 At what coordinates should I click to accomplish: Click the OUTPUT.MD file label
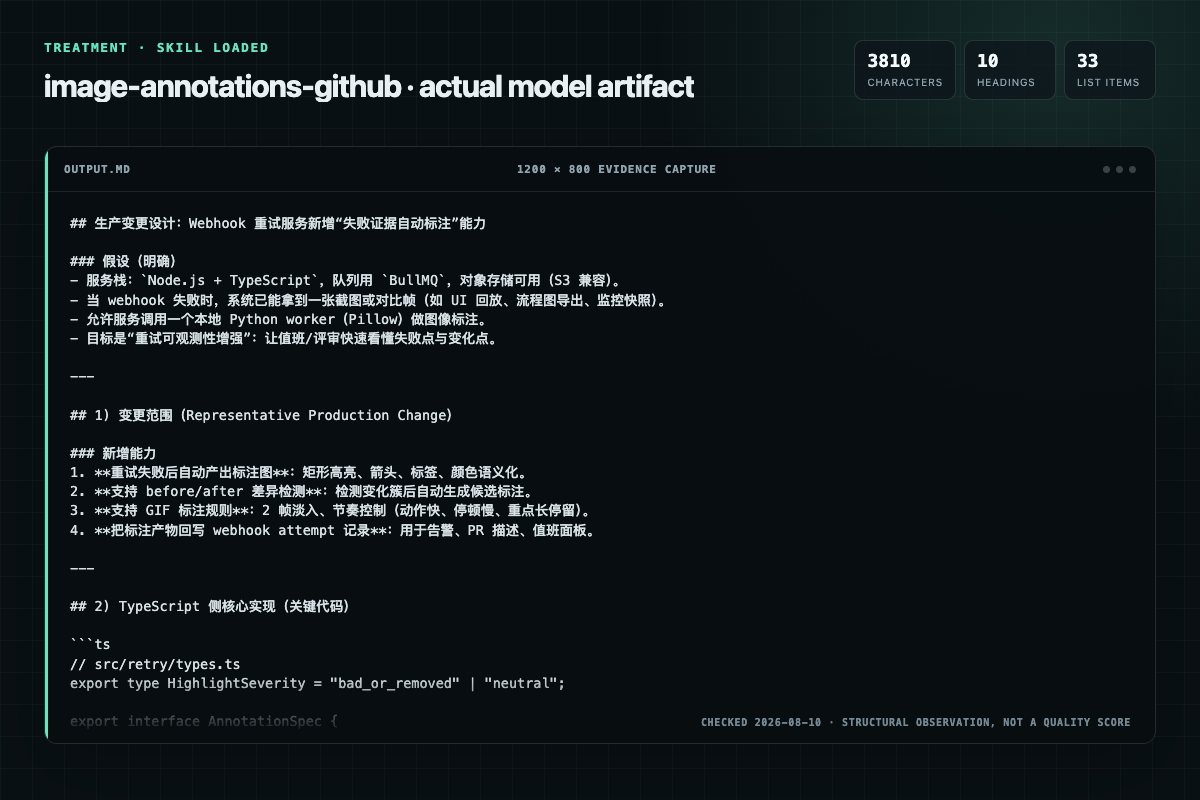pos(97,169)
